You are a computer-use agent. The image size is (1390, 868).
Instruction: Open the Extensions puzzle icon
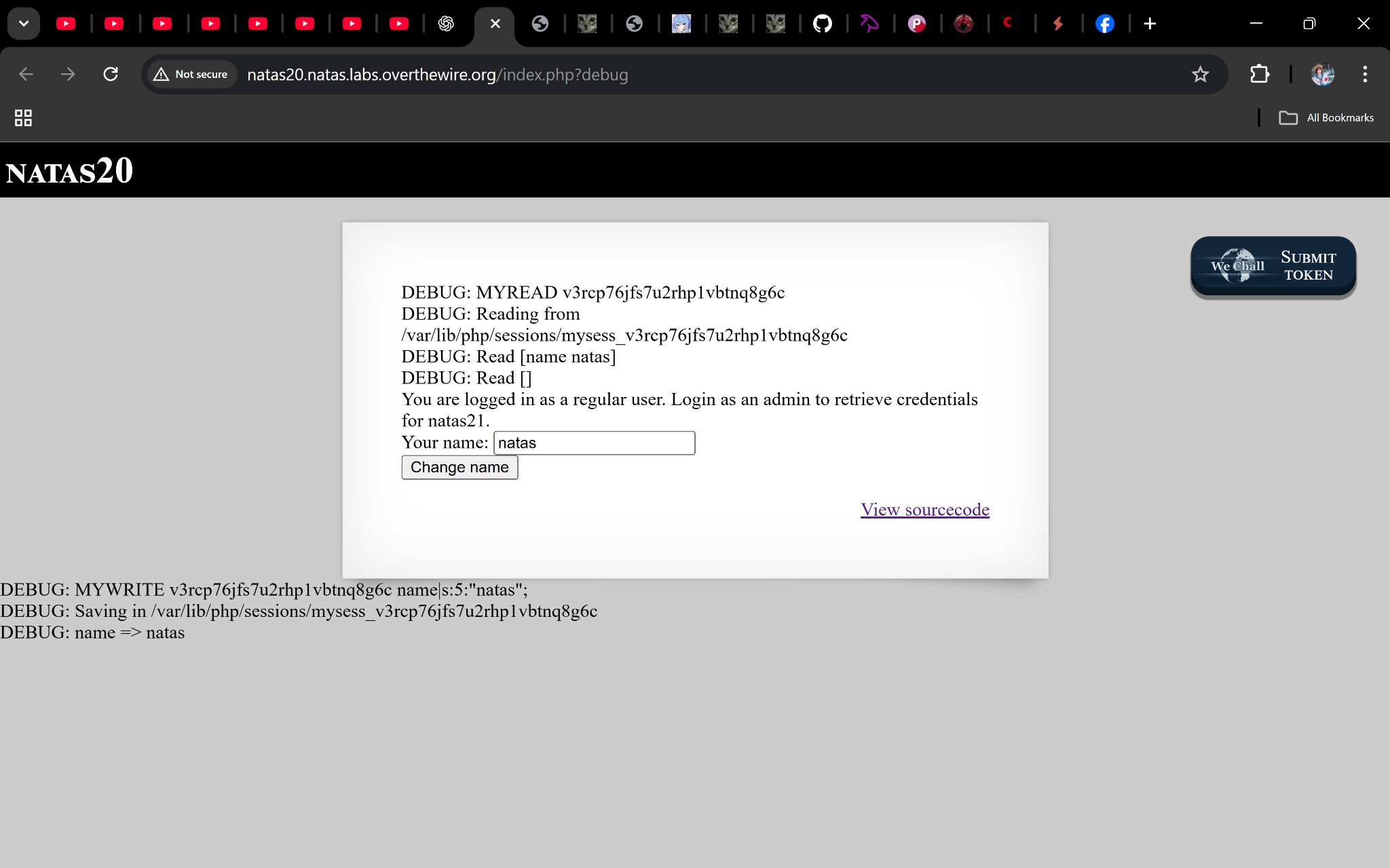(1260, 74)
